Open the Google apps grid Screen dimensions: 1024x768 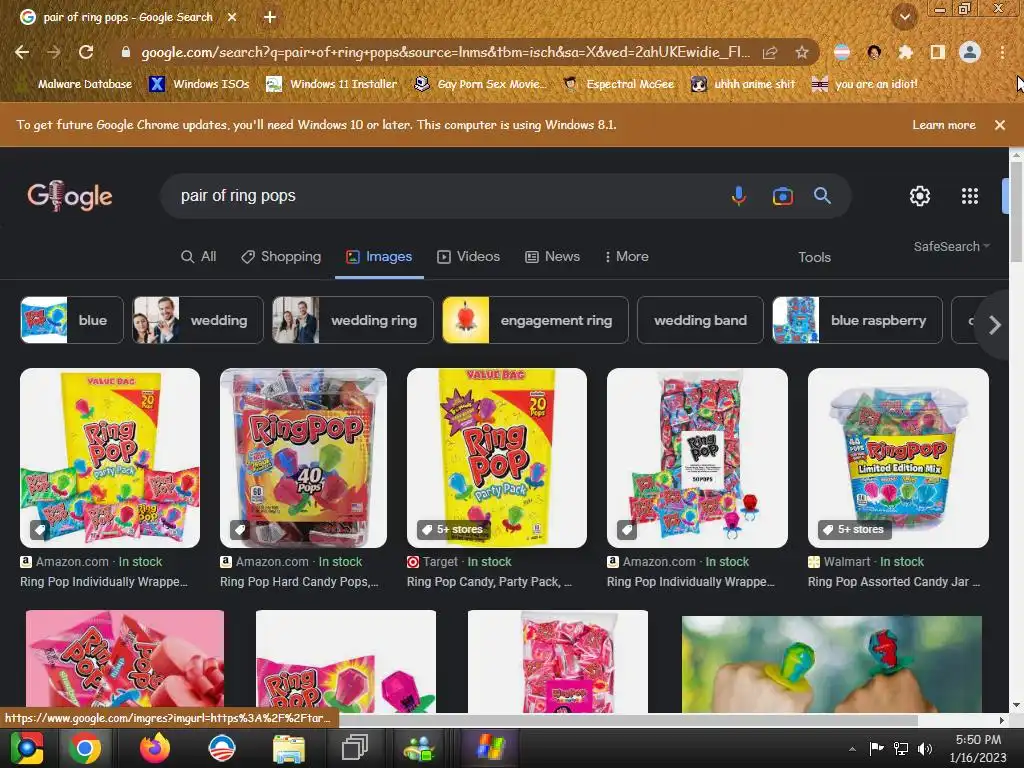[970, 196]
